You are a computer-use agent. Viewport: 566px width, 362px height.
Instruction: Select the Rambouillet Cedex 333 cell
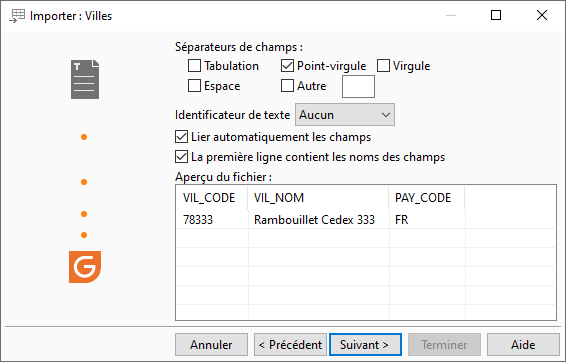pos(314,219)
